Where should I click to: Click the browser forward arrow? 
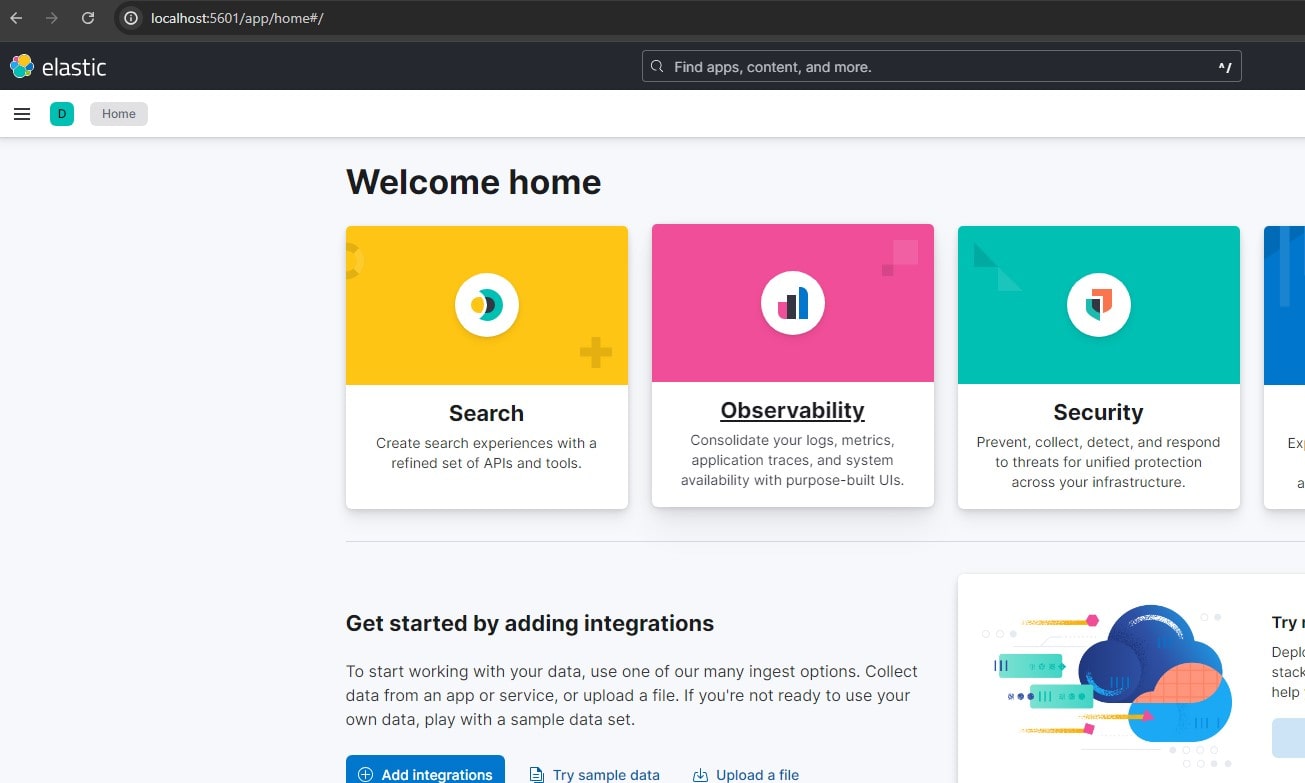pyautogui.click(x=52, y=18)
